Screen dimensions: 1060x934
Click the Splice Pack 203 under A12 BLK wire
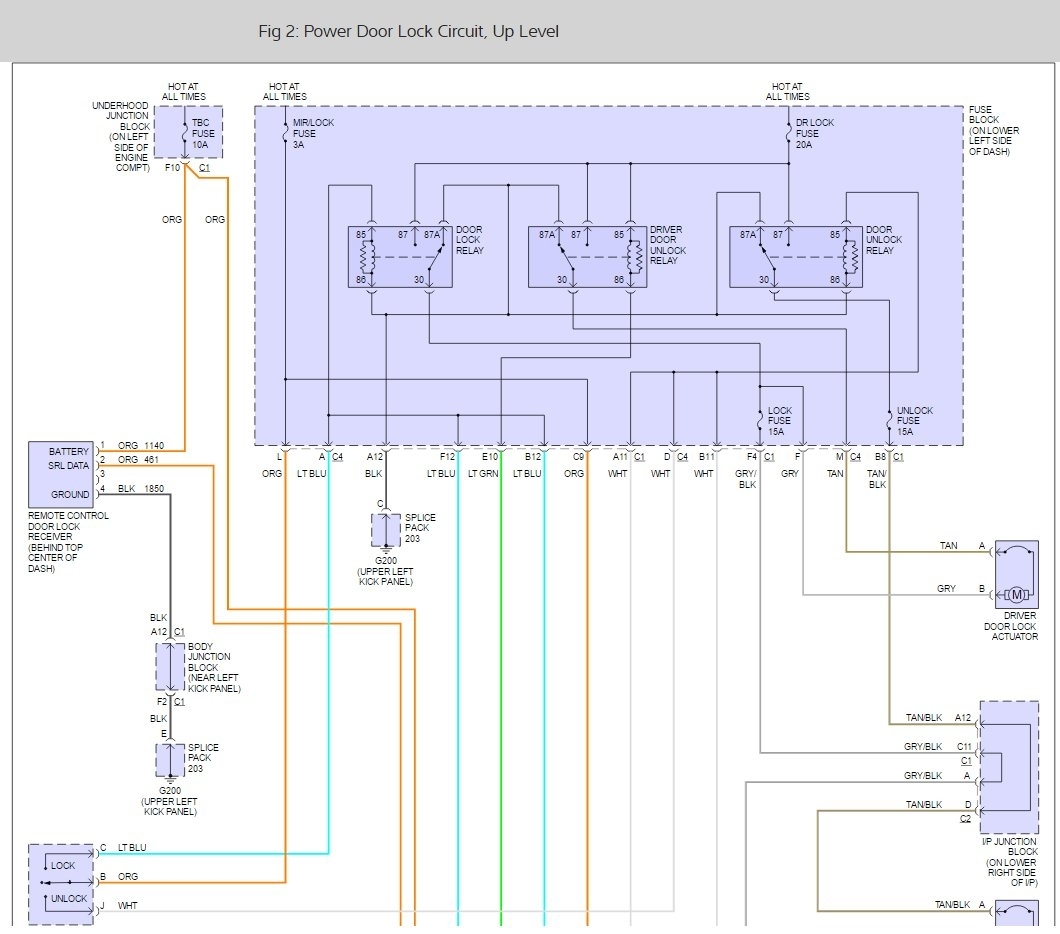[386, 531]
